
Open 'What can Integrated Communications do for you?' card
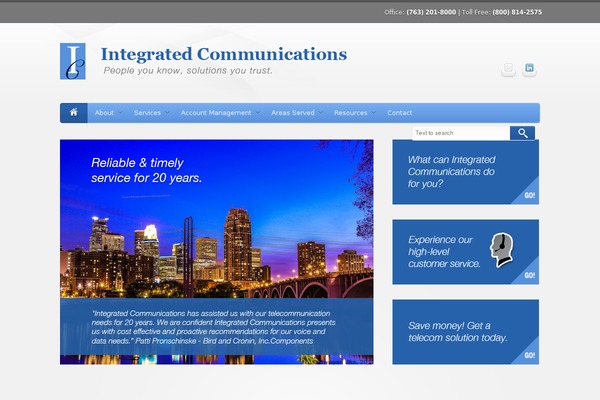466,172
